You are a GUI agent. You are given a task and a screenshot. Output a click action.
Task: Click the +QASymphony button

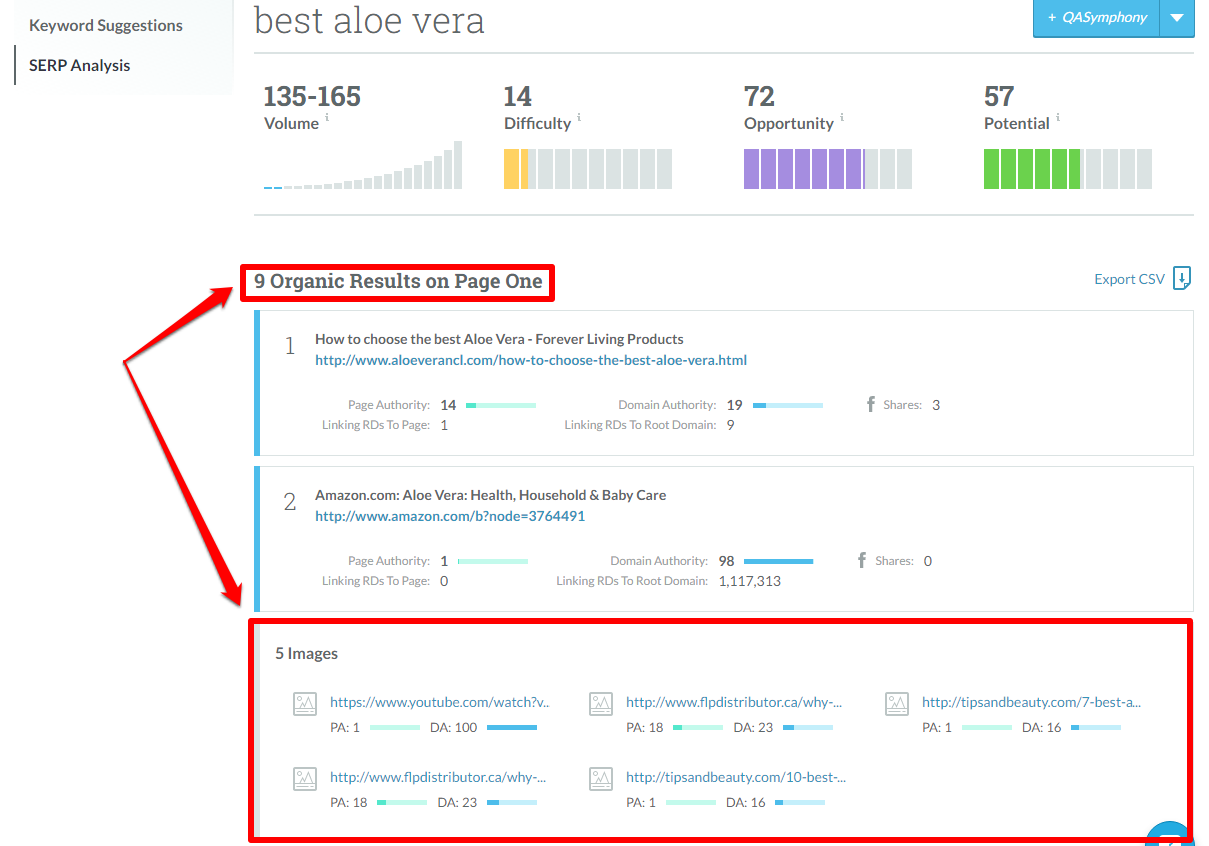[x=1096, y=18]
